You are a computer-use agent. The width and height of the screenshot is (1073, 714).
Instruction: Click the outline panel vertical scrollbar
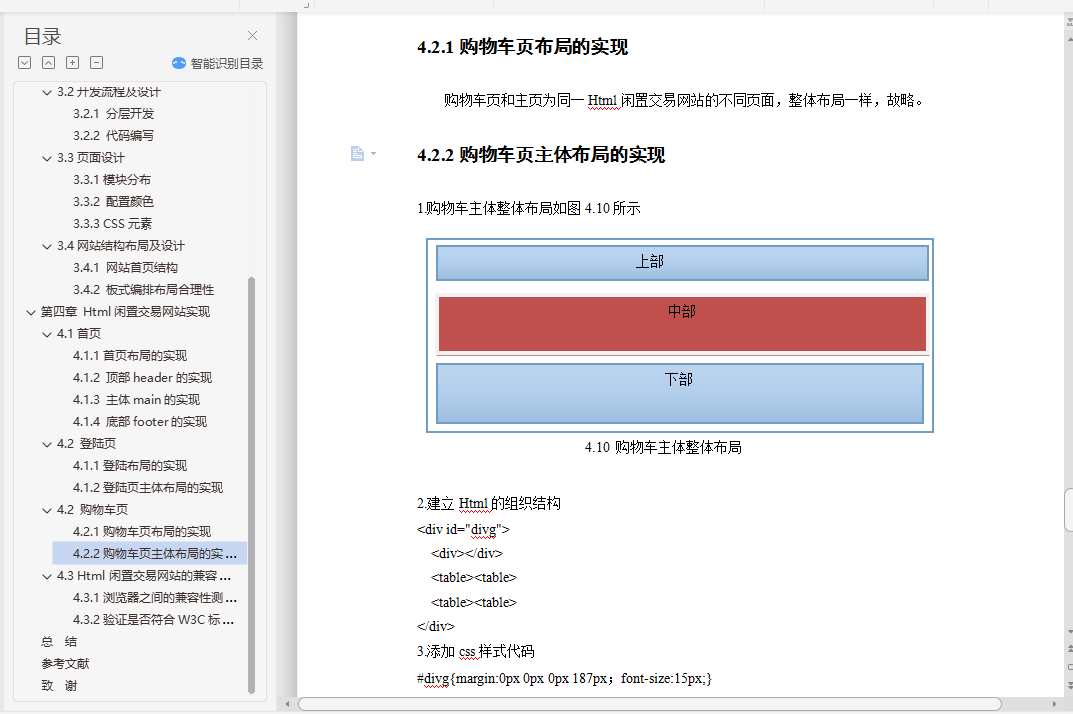point(251,485)
